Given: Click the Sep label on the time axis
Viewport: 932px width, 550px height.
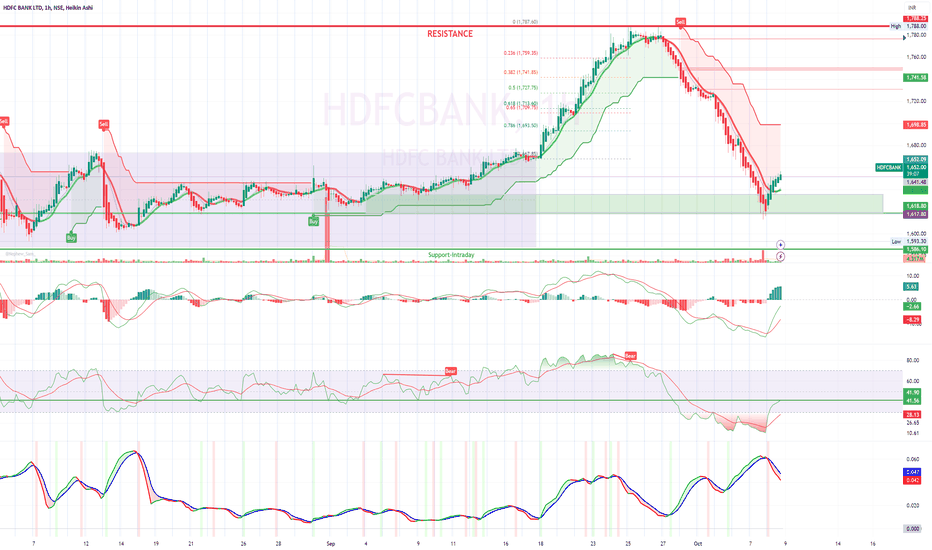Looking at the screenshot, I should coord(330,543).
